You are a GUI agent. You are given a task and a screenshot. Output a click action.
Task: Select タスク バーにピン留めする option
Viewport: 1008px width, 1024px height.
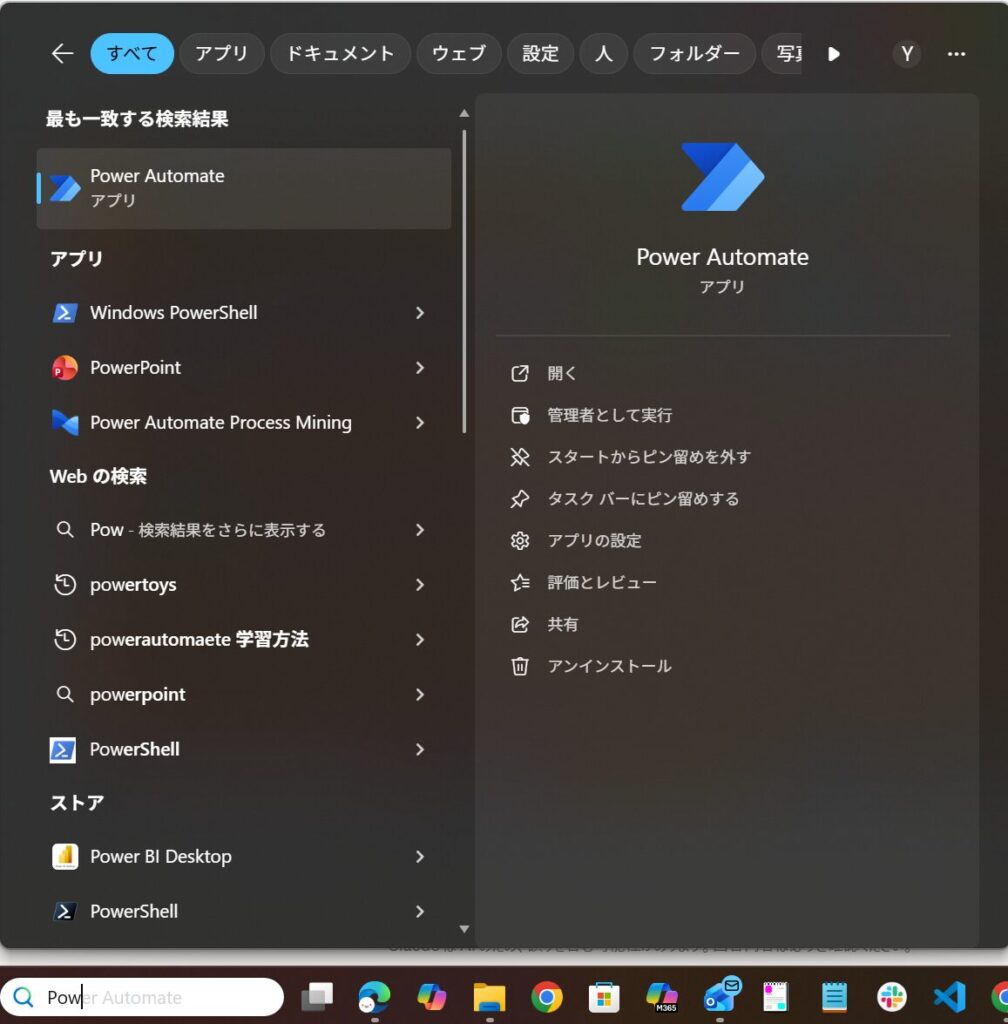tap(642, 499)
